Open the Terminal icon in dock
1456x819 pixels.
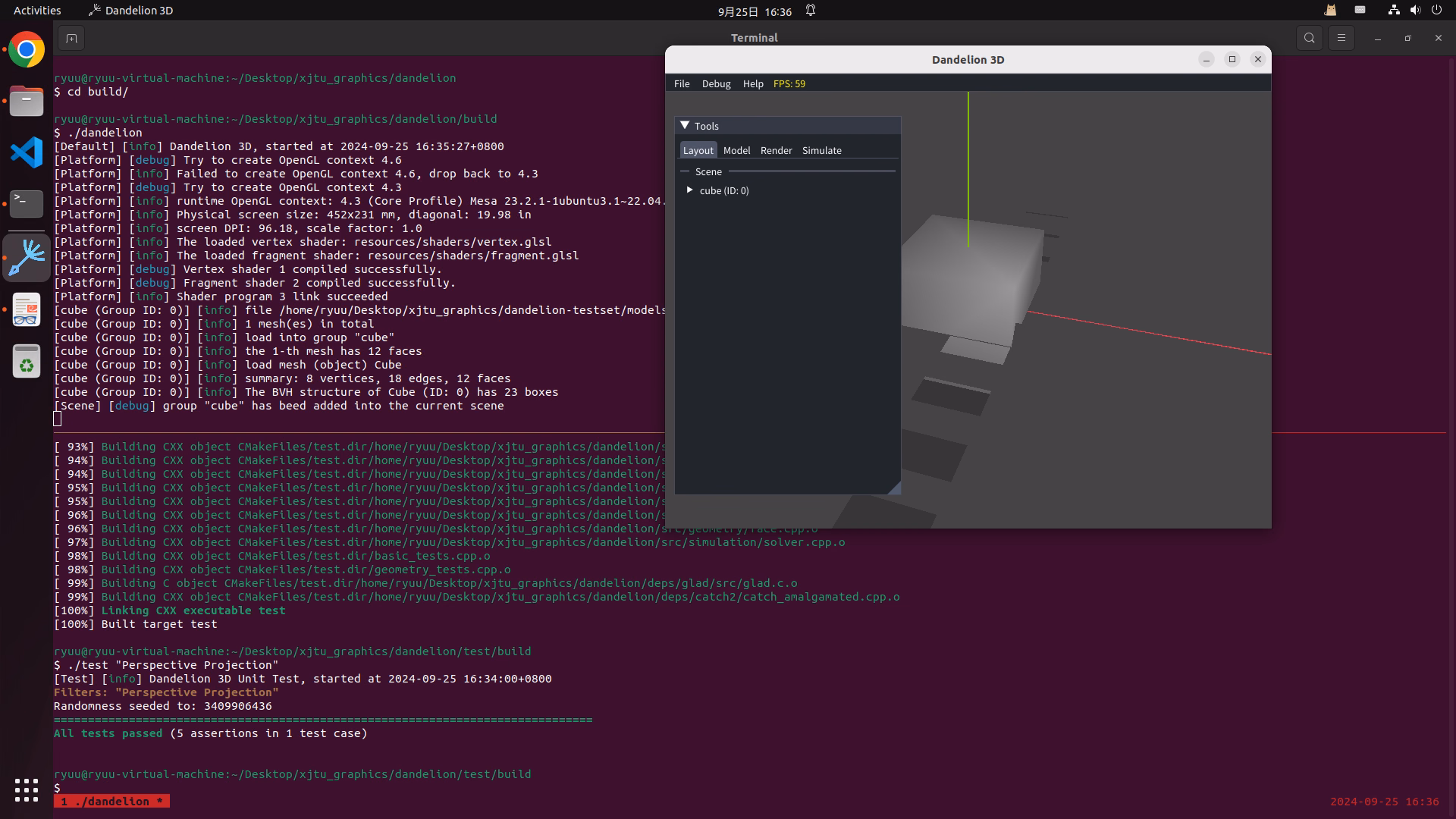click(27, 203)
